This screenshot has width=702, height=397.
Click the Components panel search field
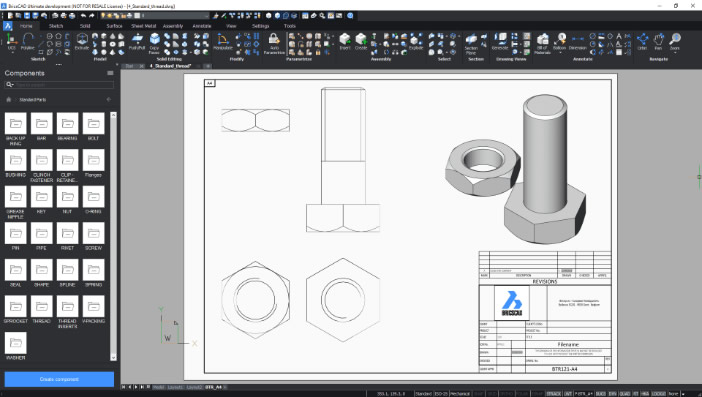(59, 84)
